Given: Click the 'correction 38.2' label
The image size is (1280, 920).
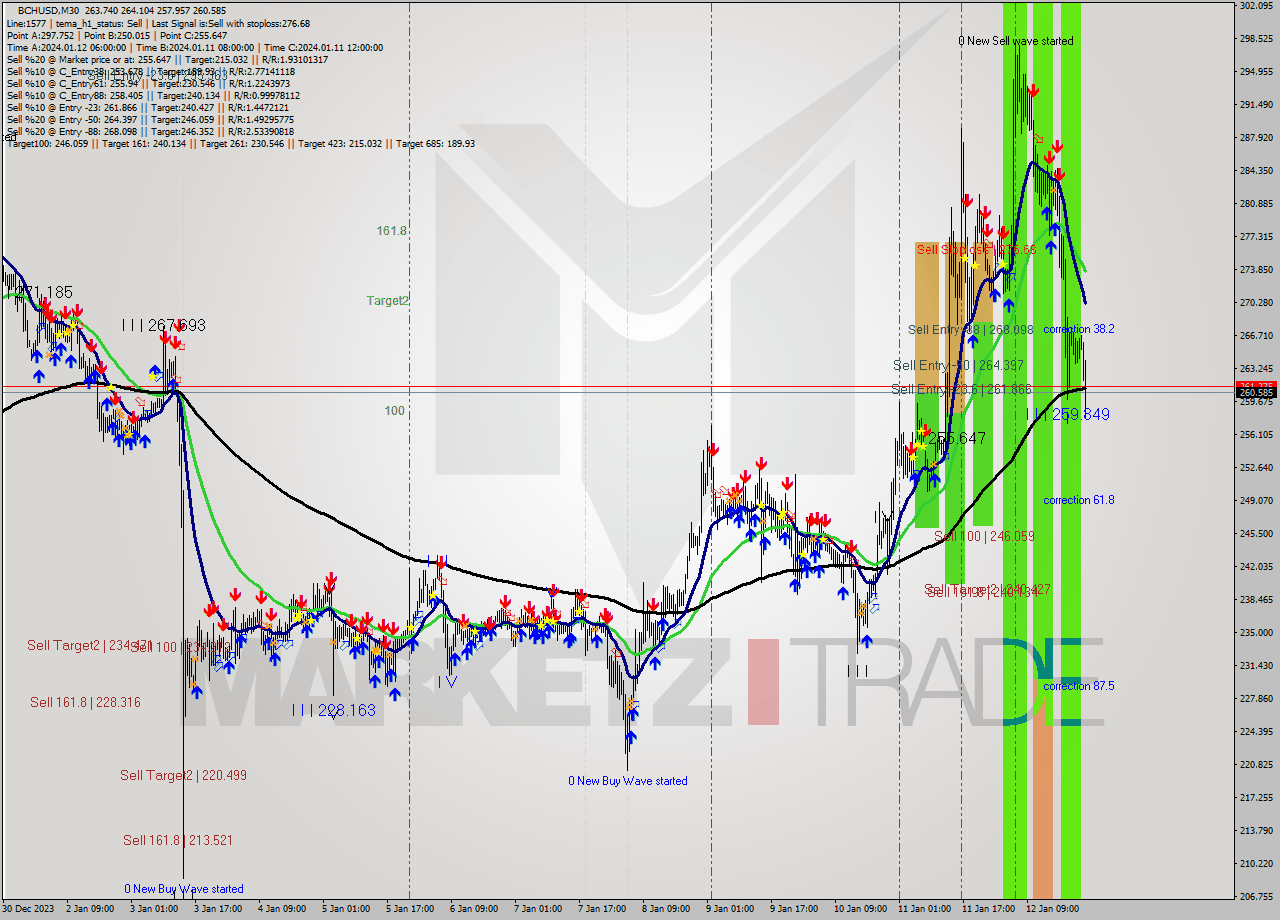Looking at the screenshot, I should point(1078,329).
